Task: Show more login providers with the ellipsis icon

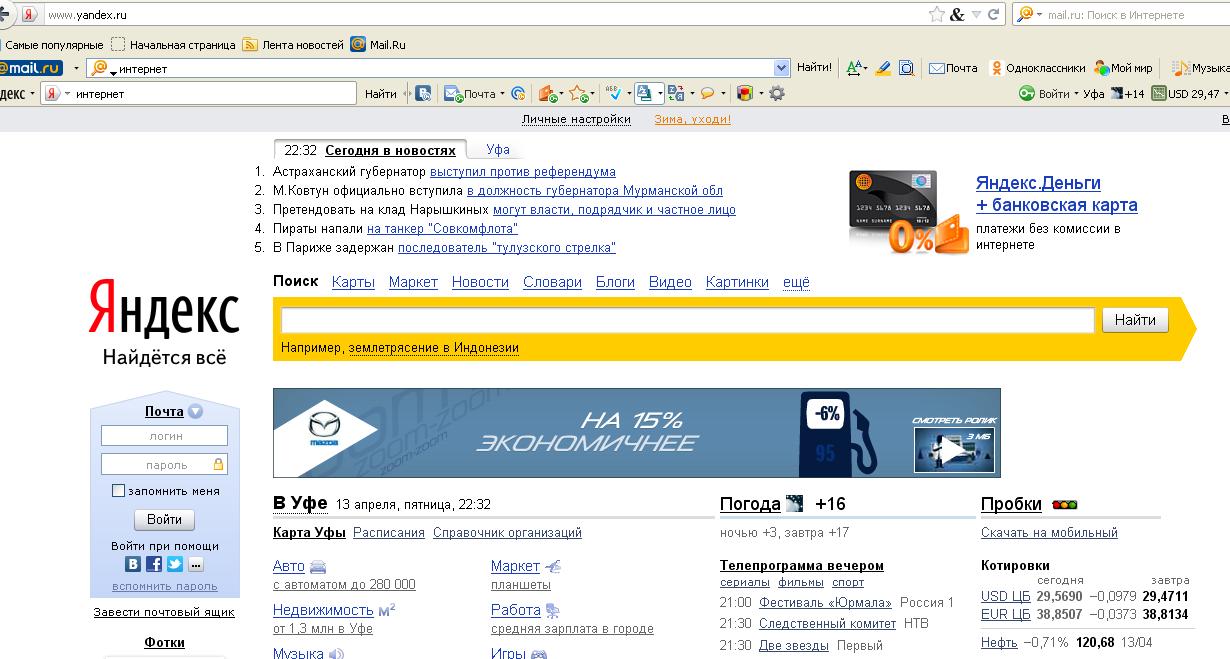Action: point(195,564)
